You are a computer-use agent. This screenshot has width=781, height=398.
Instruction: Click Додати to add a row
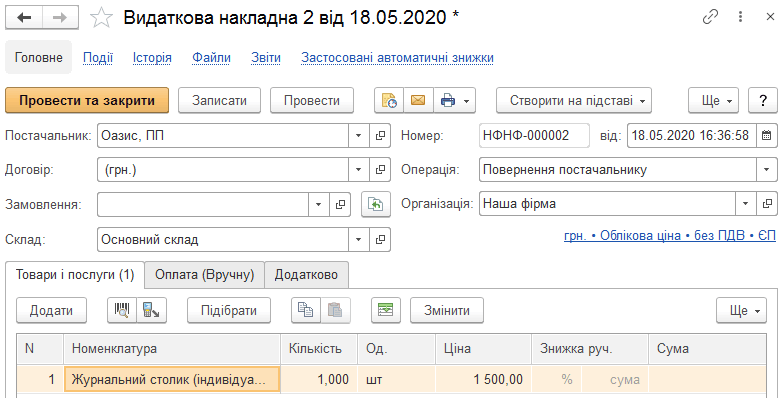pyautogui.click(x=51, y=310)
